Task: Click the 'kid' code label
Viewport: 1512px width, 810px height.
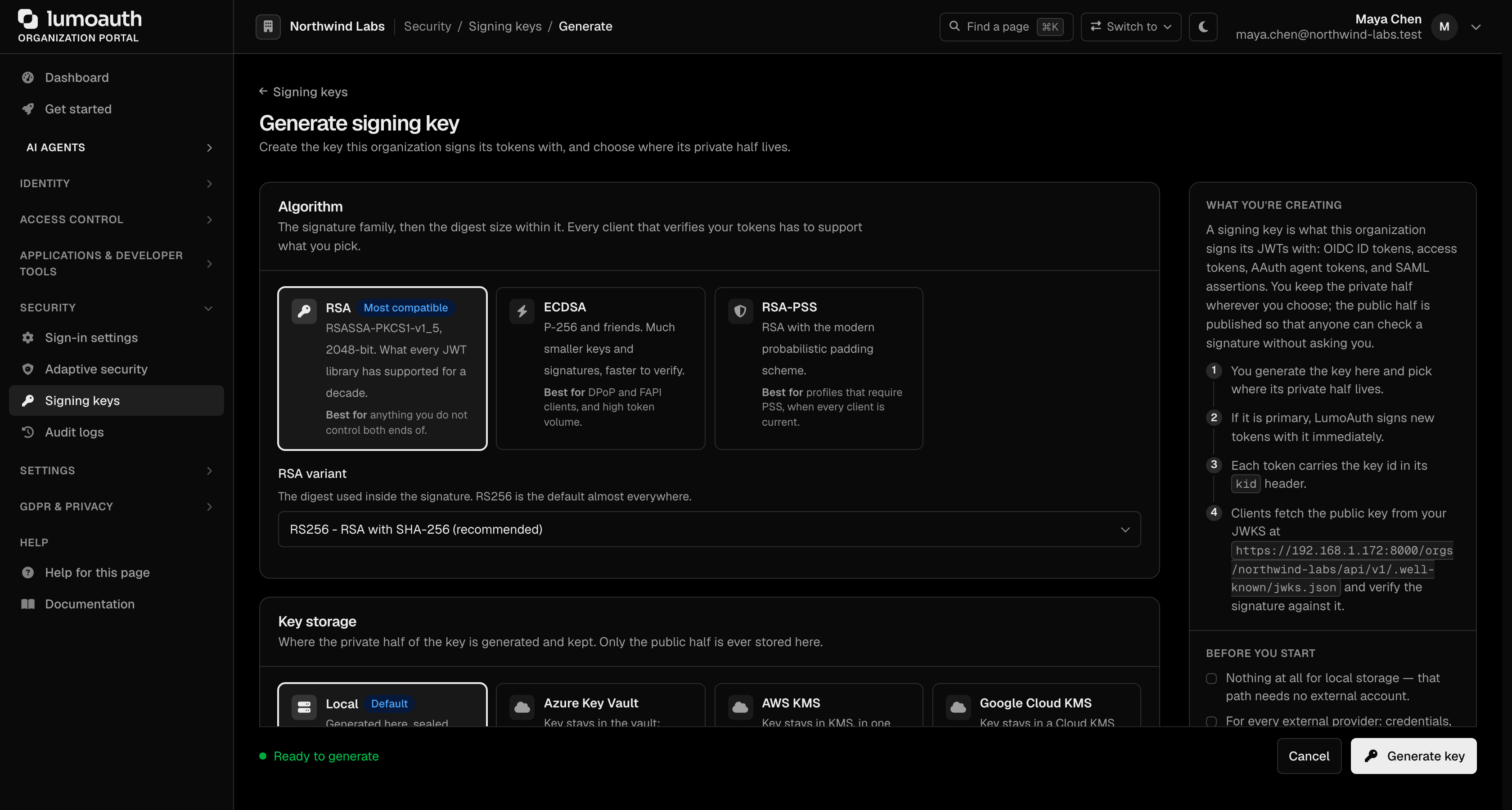Action: [x=1246, y=484]
